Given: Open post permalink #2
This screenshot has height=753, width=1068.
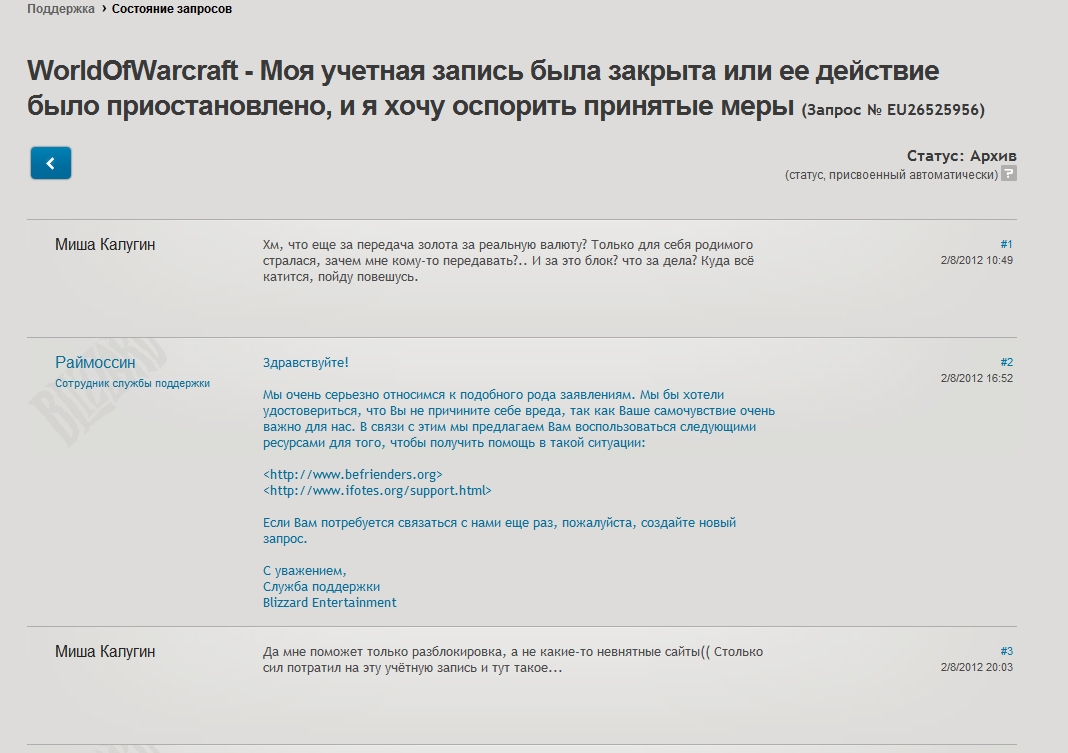Looking at the screenshot, I should click(1006, 362).
